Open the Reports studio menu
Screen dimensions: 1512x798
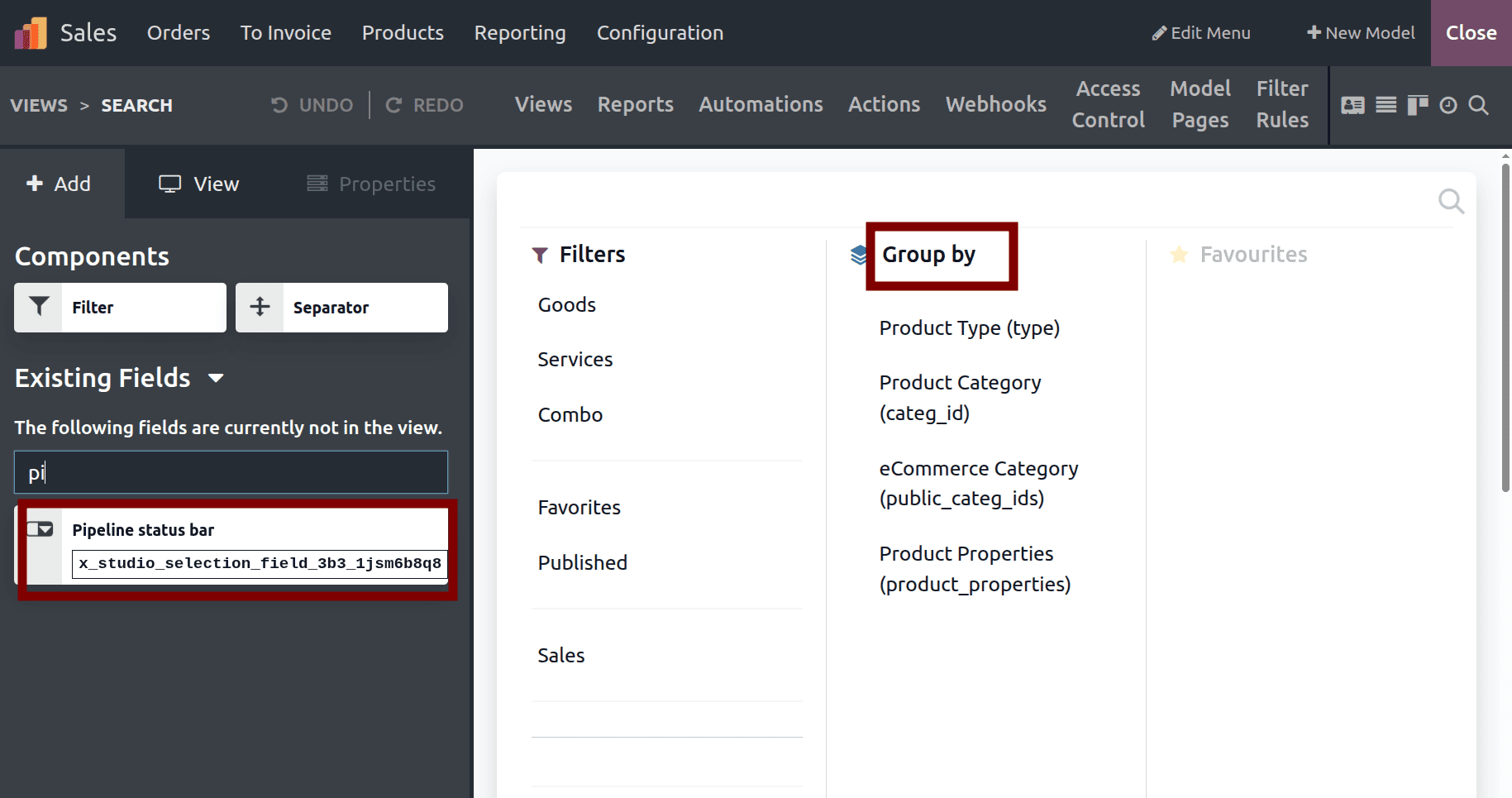coord(636,105)
